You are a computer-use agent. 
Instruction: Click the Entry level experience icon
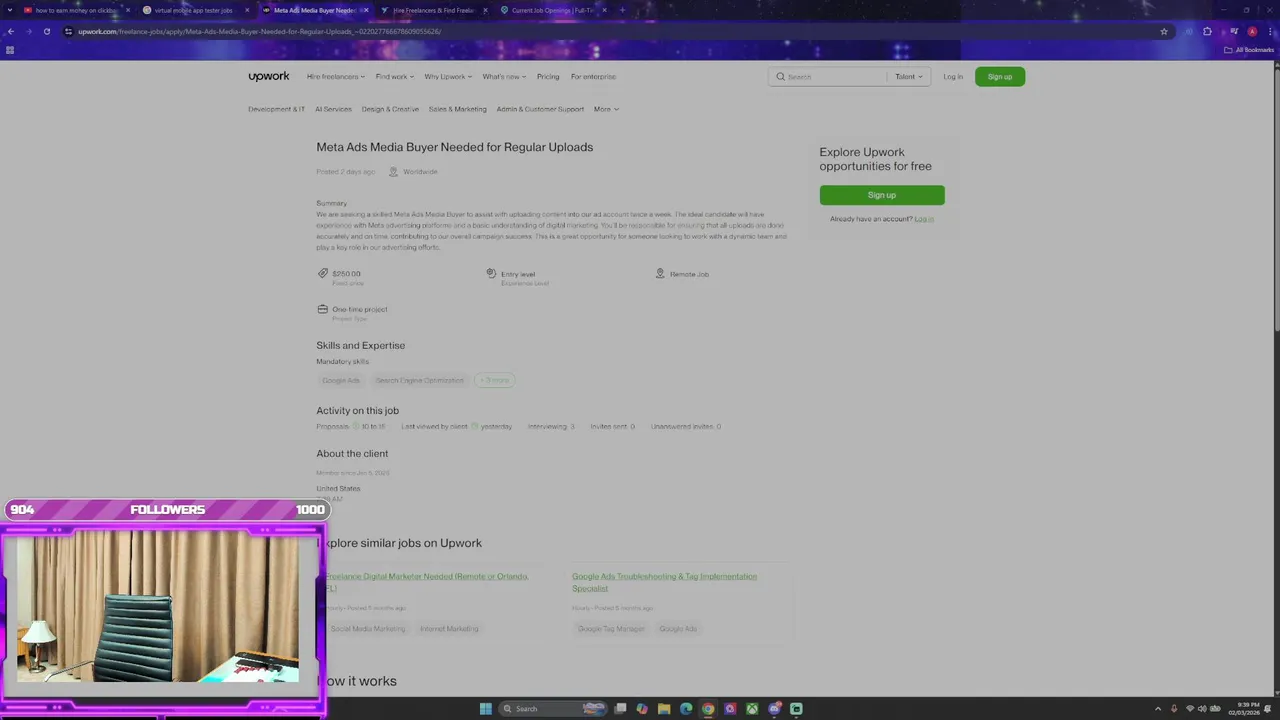[x=491, y=273]
